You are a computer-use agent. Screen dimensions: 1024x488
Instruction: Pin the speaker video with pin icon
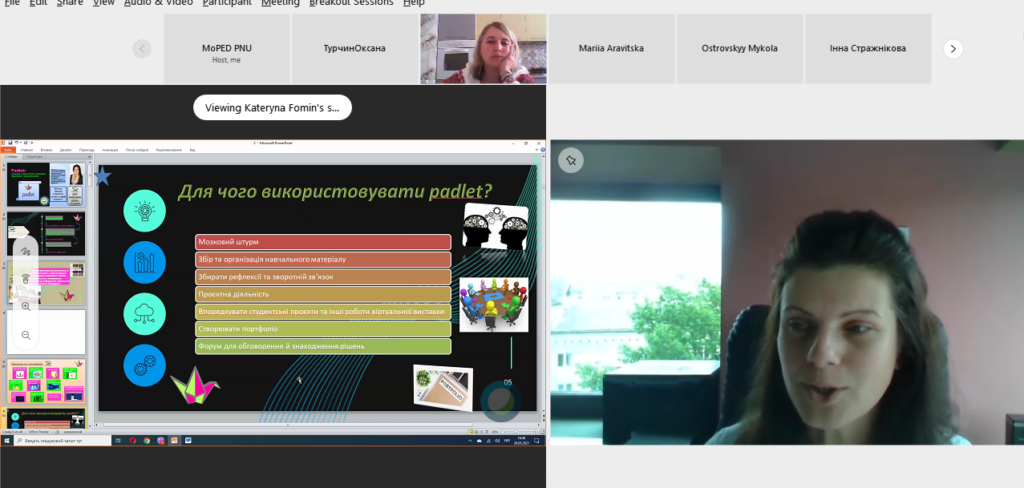tap(571, 160)
